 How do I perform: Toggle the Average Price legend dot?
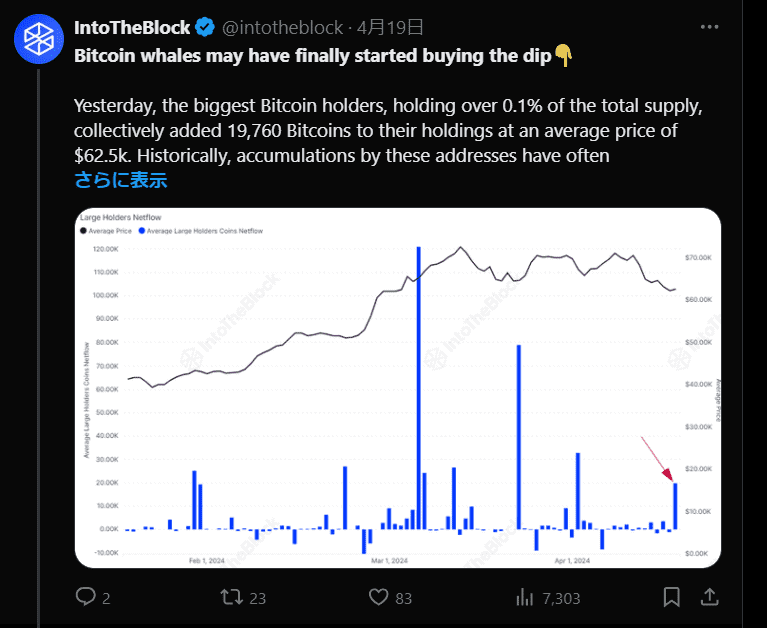point(83,231)
